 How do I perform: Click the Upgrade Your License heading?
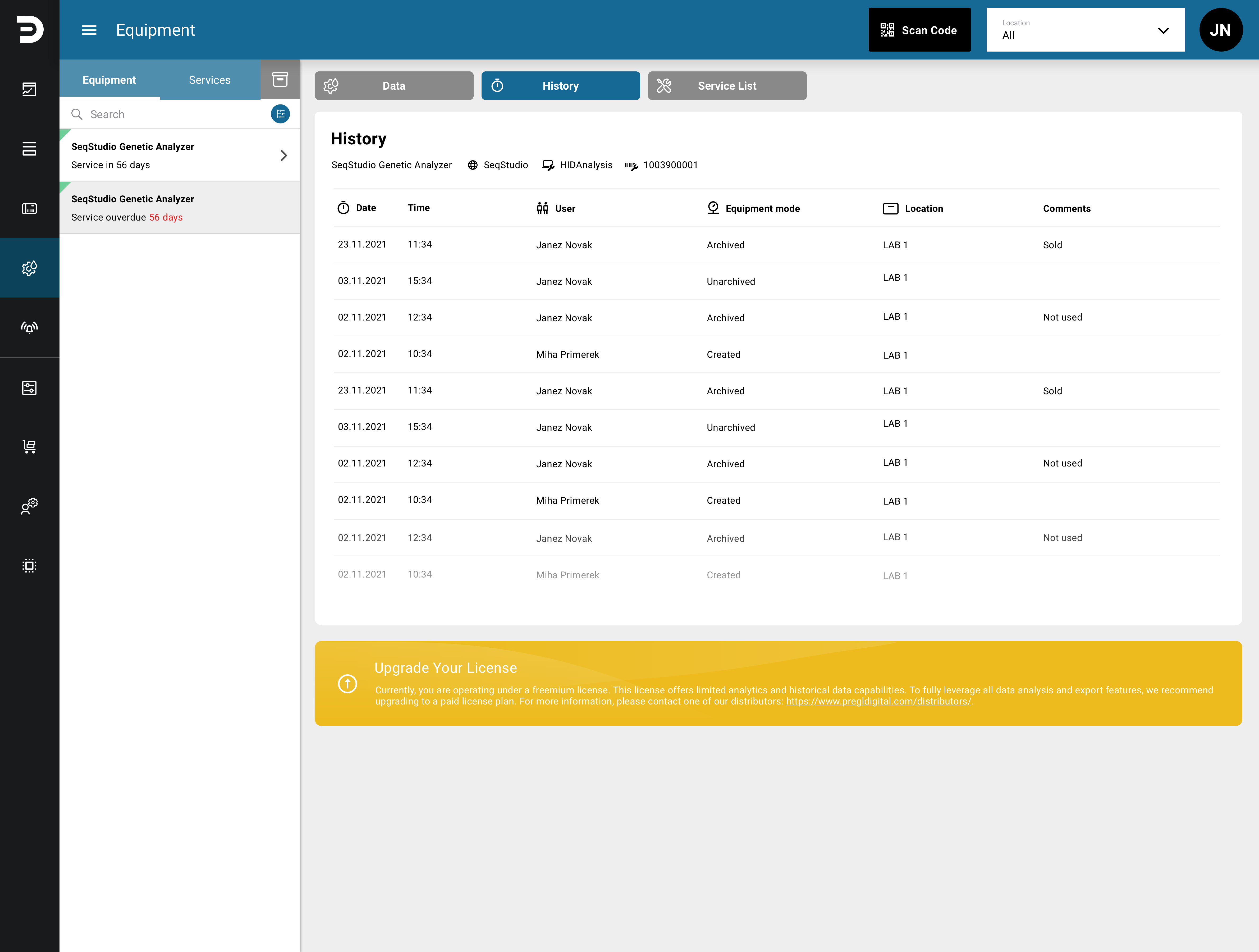point(446,667)
